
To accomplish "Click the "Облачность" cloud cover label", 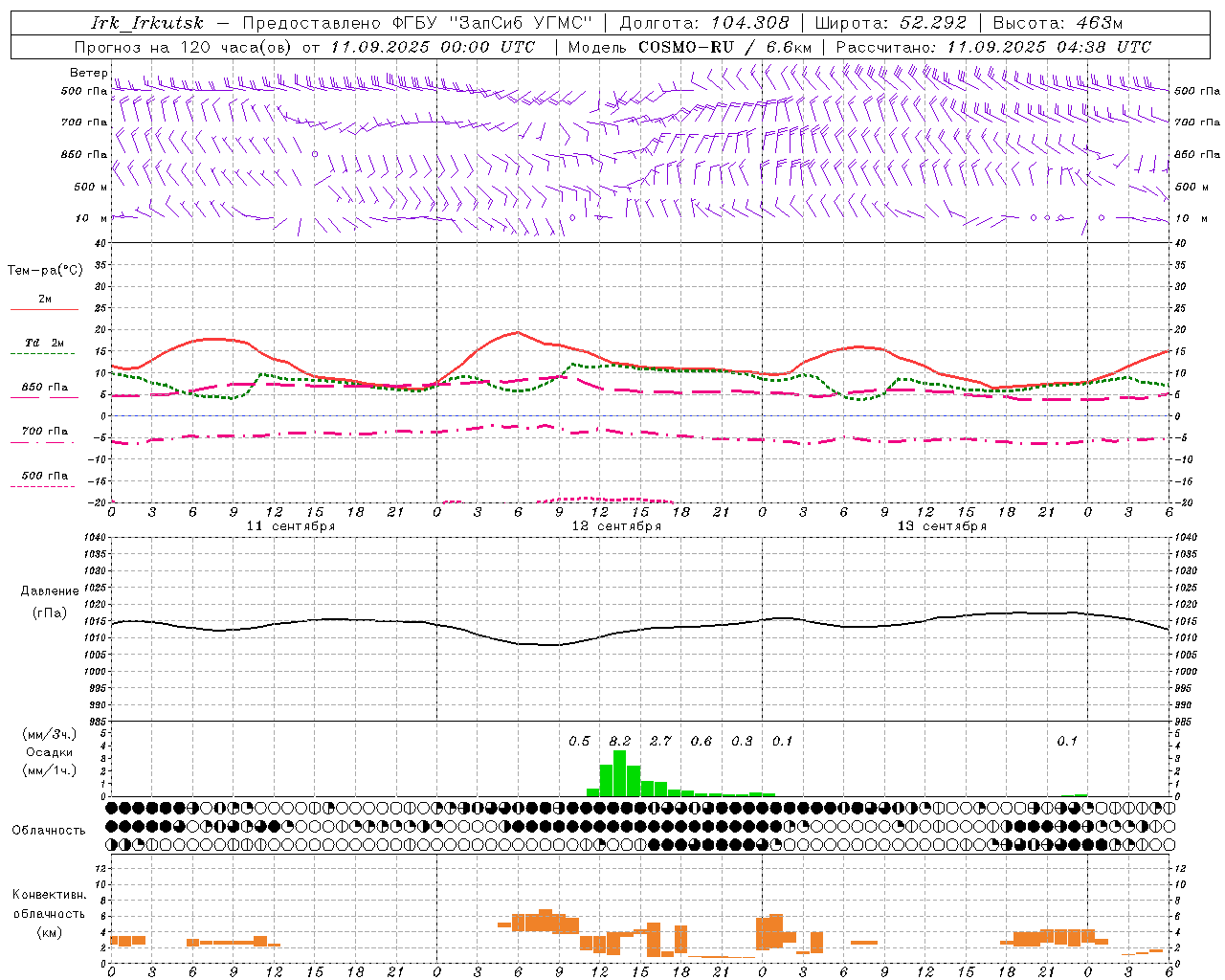I will (49, 831).
